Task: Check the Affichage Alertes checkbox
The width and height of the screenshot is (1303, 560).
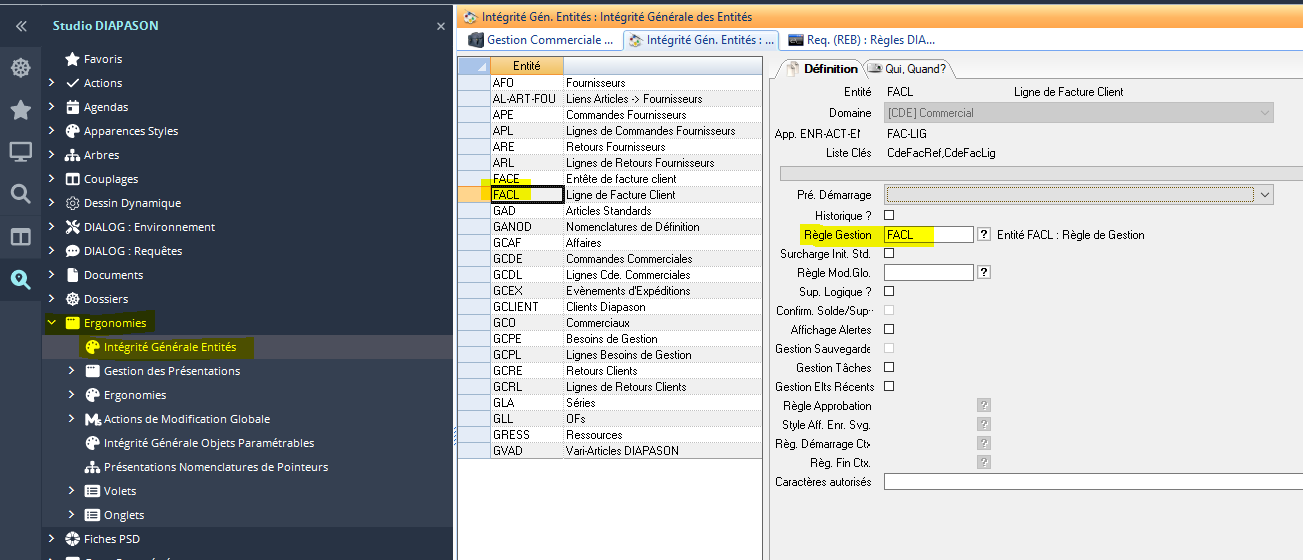Action: pos(889,329)
